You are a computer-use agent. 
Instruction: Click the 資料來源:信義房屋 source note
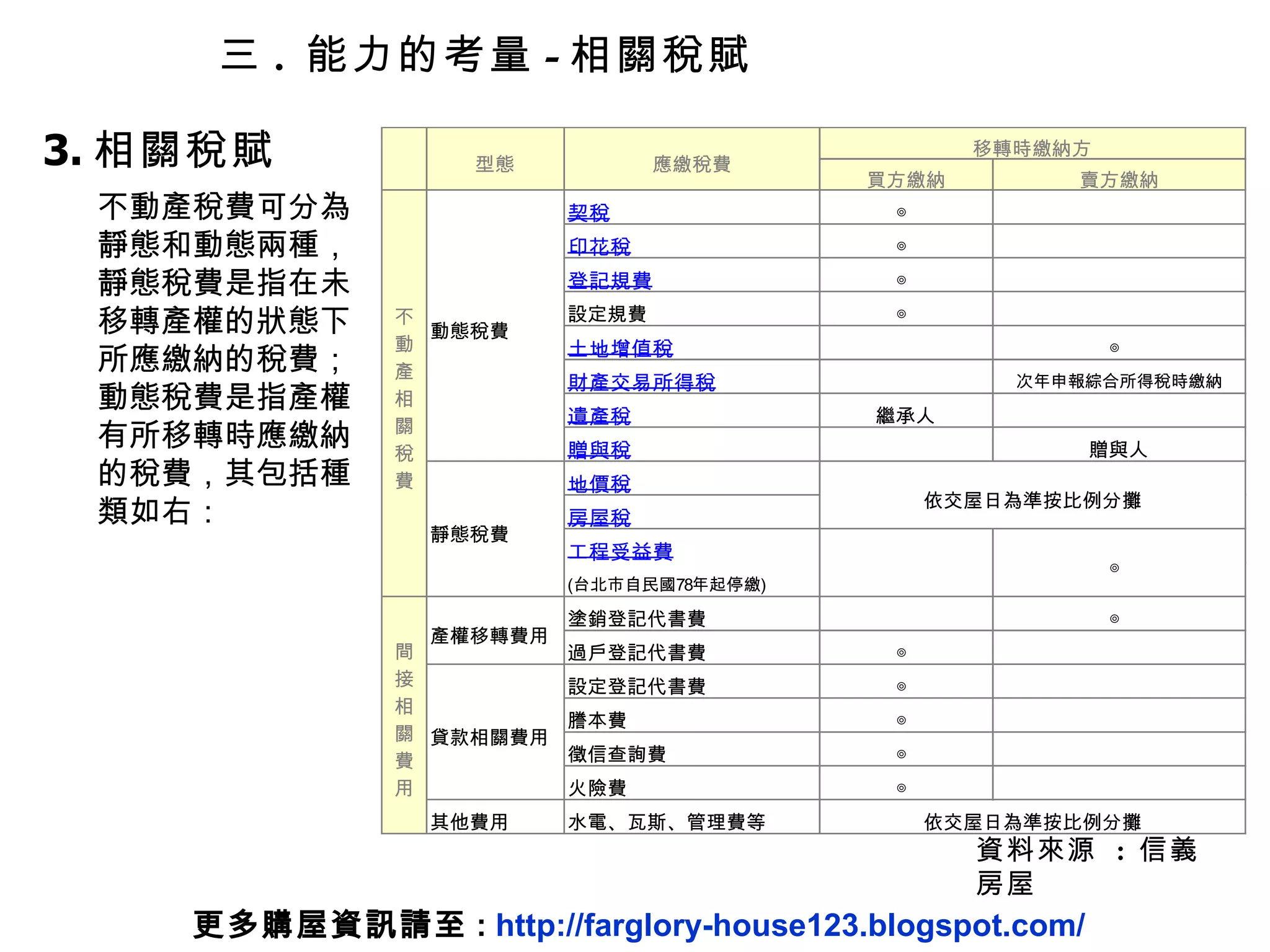coord(1086,866)
